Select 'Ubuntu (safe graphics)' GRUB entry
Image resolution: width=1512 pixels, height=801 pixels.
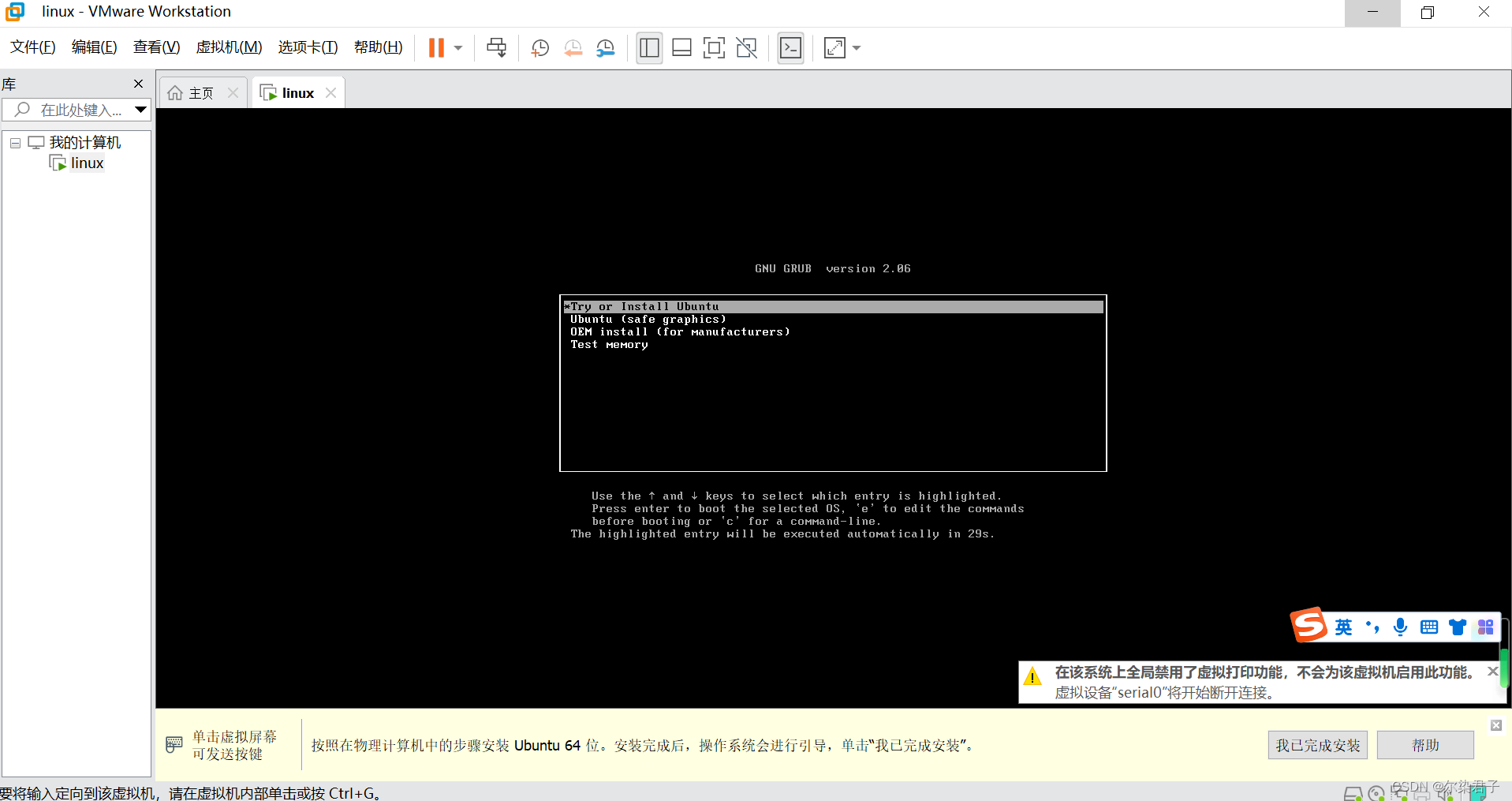pos(648,320)
